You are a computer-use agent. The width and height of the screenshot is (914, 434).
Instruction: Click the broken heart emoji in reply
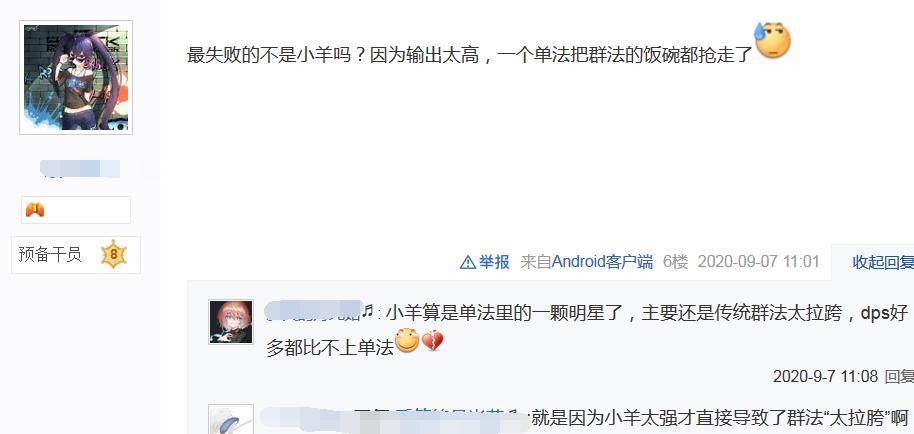tap(433, 341)
